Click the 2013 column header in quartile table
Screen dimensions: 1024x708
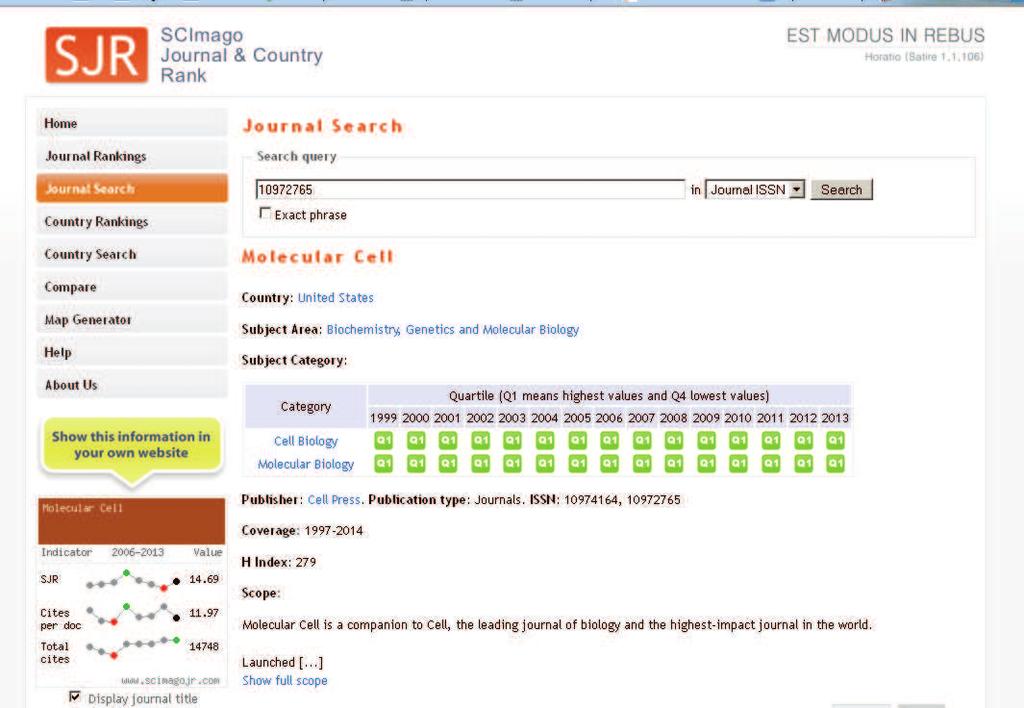835,418
